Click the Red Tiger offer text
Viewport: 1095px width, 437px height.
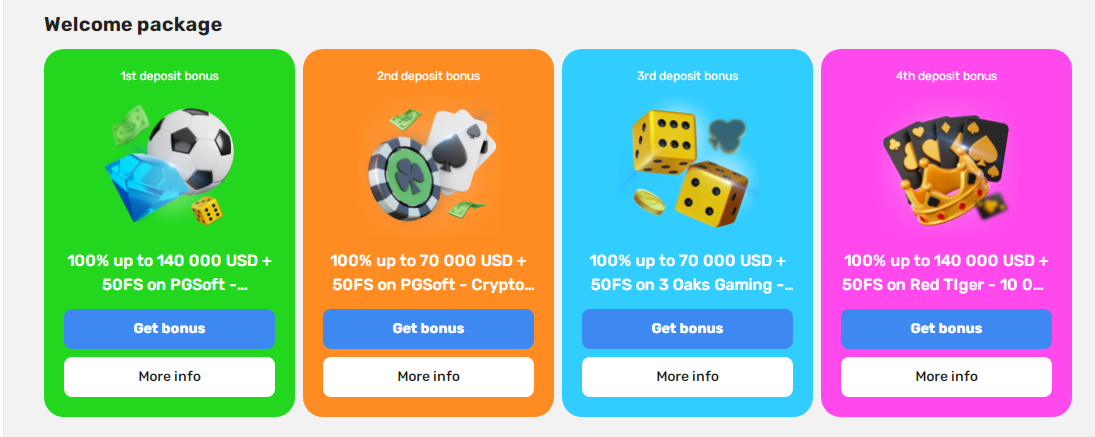pos(946,272)
